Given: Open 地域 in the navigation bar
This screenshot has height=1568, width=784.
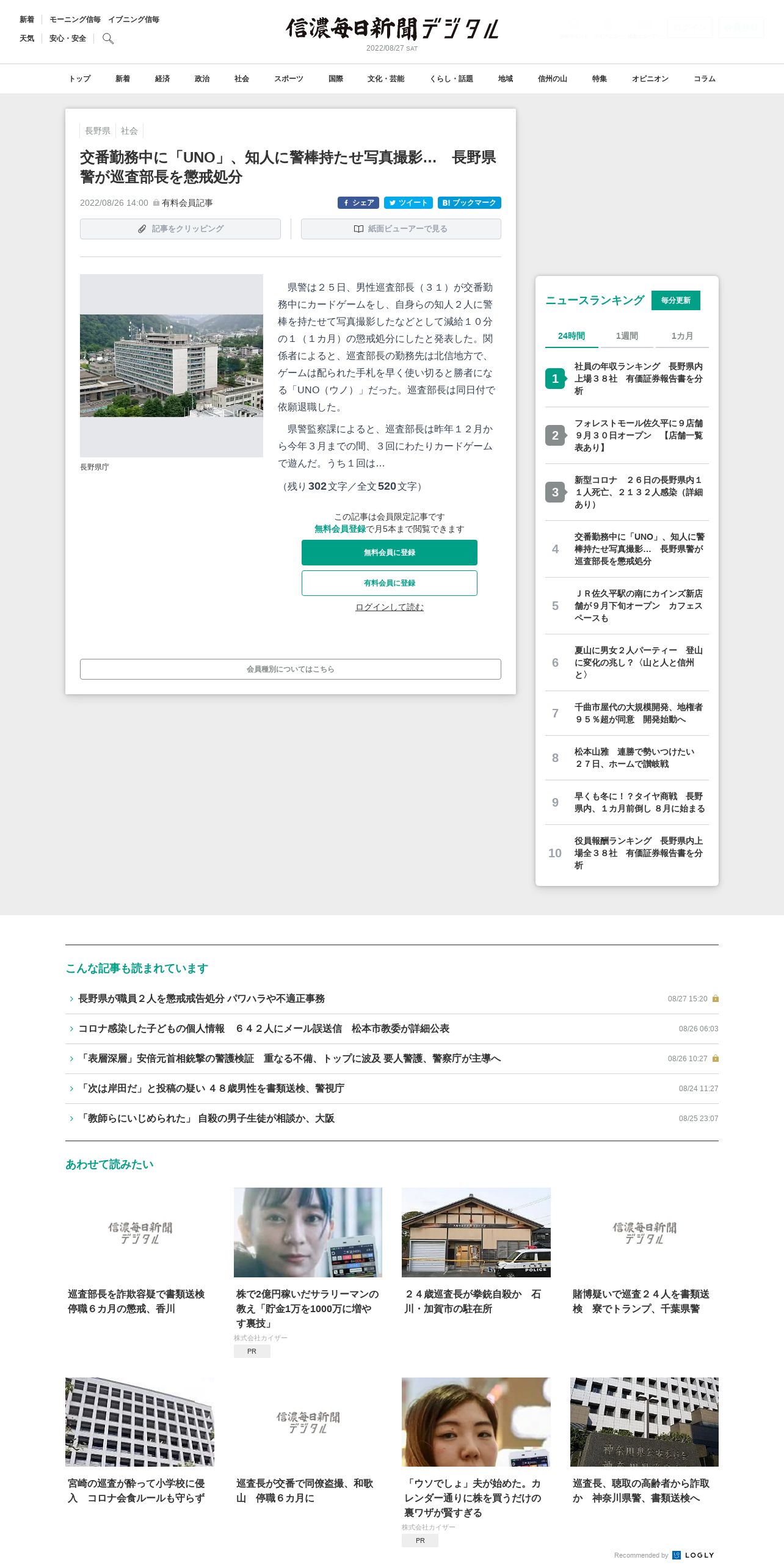Looking at the screenshot, I should pos(506,79).
